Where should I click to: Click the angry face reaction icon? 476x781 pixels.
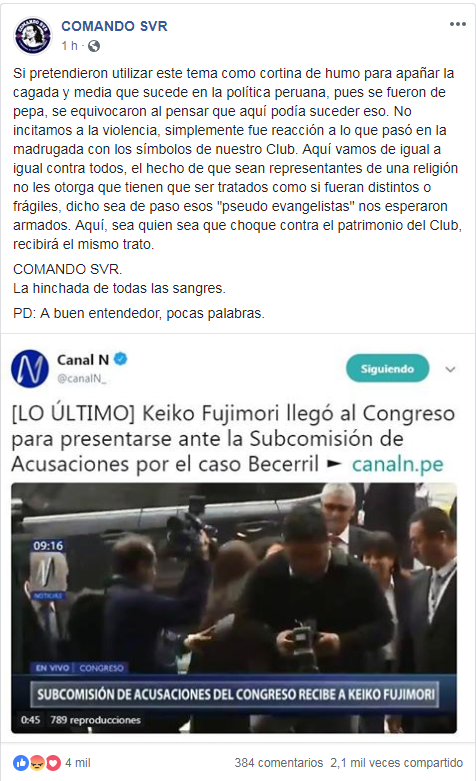tap(37, 763)
